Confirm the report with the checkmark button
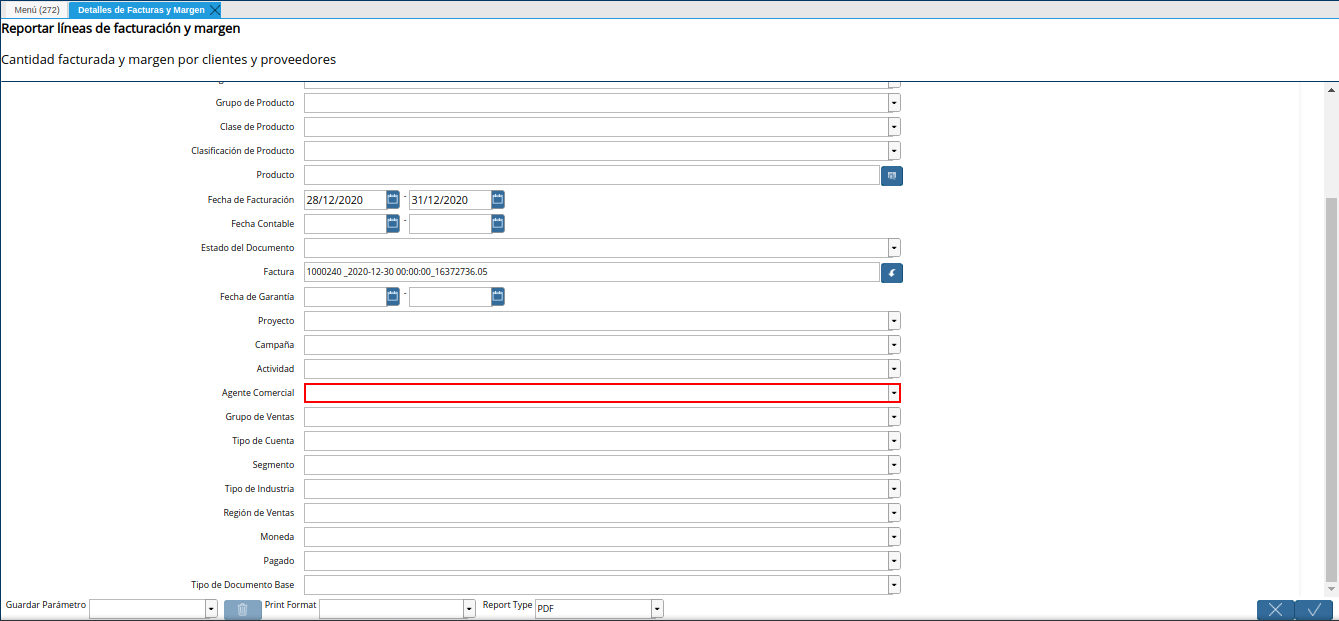This screenshot has height=621, width=1339. (x=1314, y=610)
